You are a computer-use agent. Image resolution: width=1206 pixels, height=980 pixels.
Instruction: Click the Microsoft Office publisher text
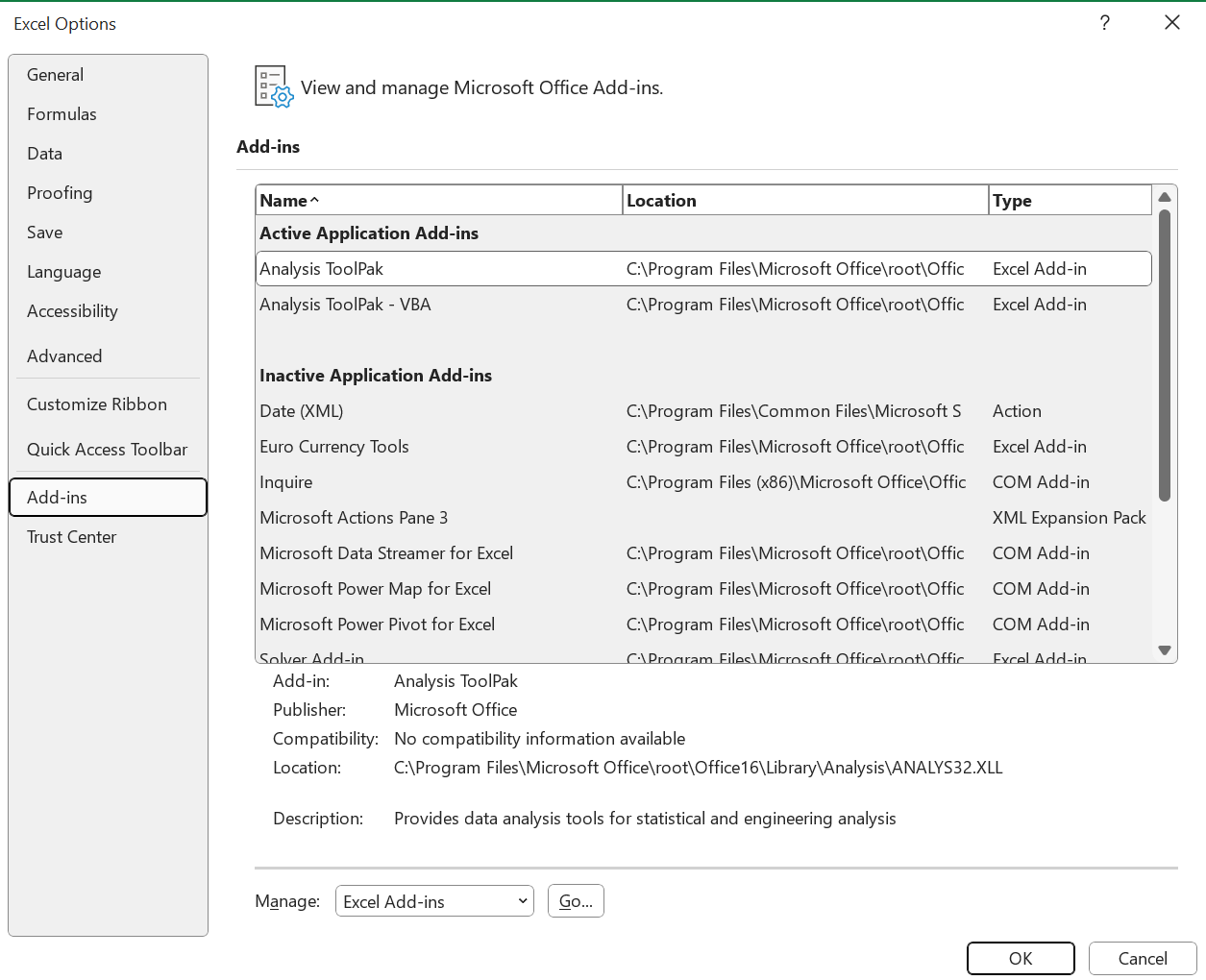[x=455, y=710]
